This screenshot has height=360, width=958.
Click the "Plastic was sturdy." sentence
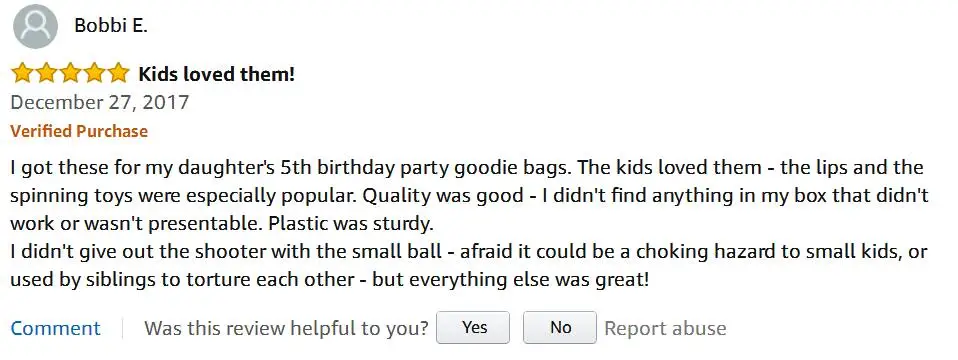[x=351, y=224]
